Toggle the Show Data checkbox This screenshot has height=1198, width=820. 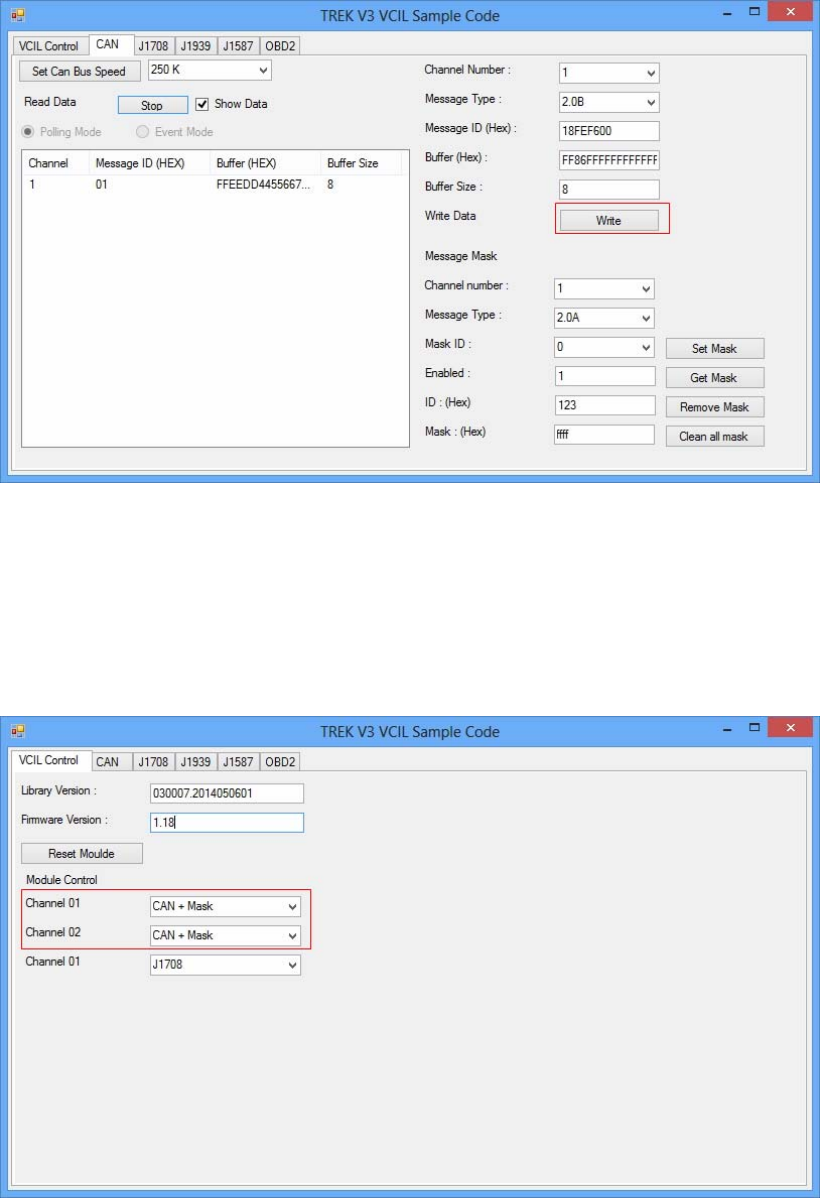click(x=202, y=104)
